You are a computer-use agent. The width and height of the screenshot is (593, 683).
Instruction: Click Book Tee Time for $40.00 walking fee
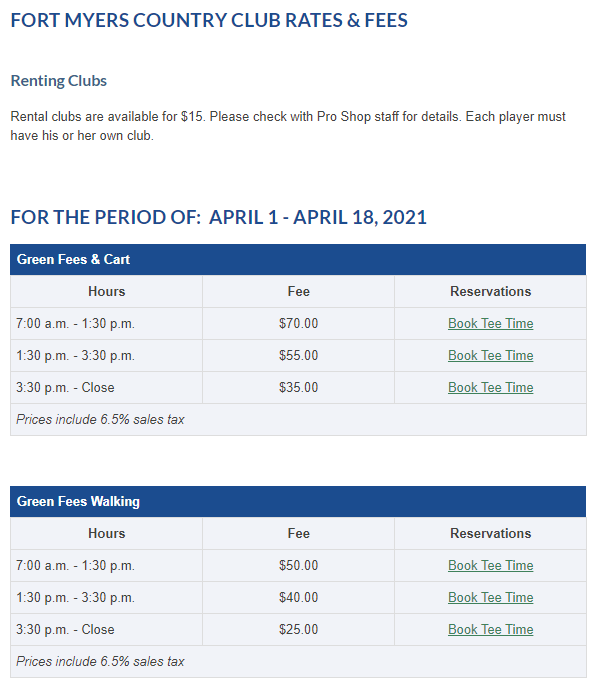click(x=490, y=598)
